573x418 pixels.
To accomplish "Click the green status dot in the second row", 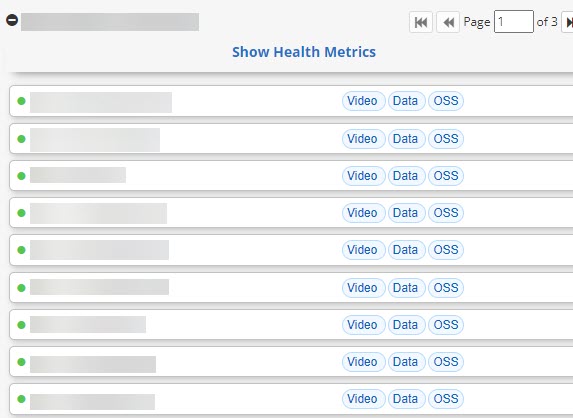I will [x=22, y=139].
